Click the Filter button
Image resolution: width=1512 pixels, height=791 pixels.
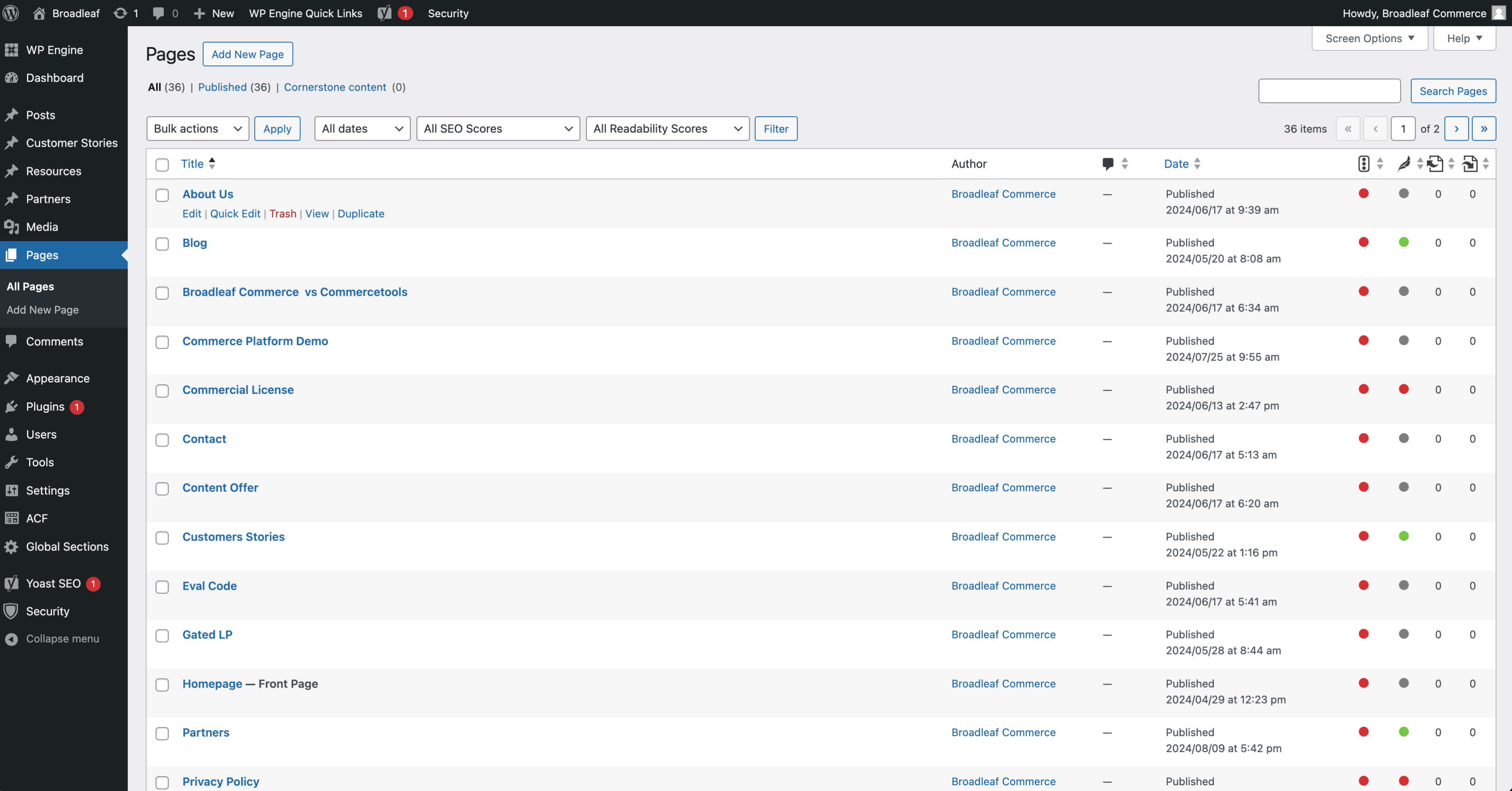click(x=775, y=128)
